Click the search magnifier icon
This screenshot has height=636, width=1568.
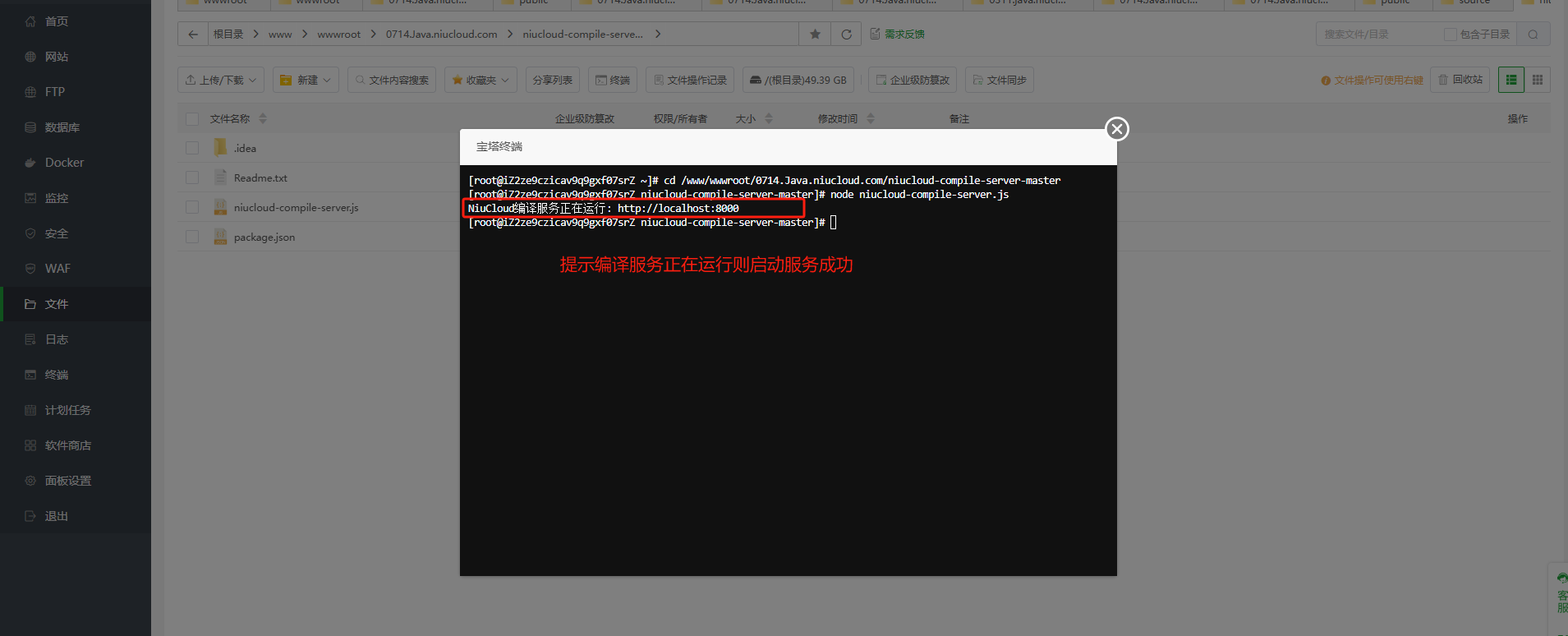(1533, 35)
